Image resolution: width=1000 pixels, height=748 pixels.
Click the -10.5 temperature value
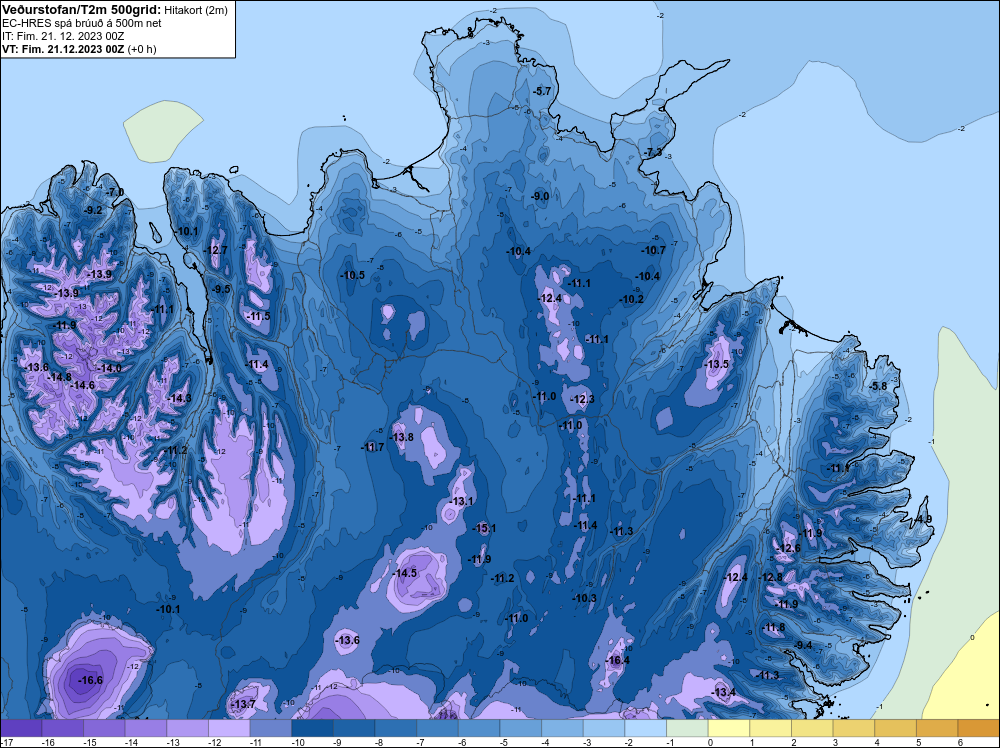353,275
